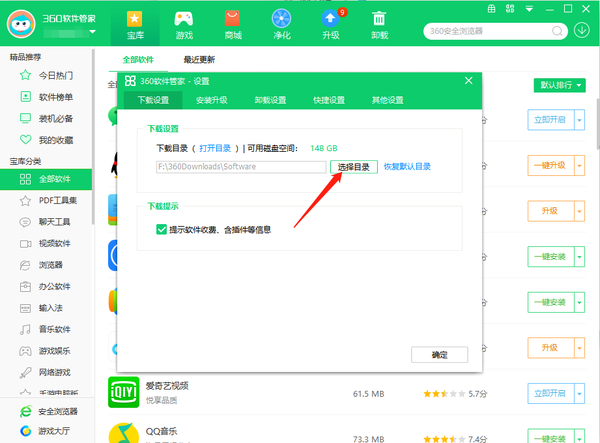The height and width of the screenshot is (443, 600).
Task: Uncheck 提示软件收费、含插件等信息 checkbox
Action: 161,229
